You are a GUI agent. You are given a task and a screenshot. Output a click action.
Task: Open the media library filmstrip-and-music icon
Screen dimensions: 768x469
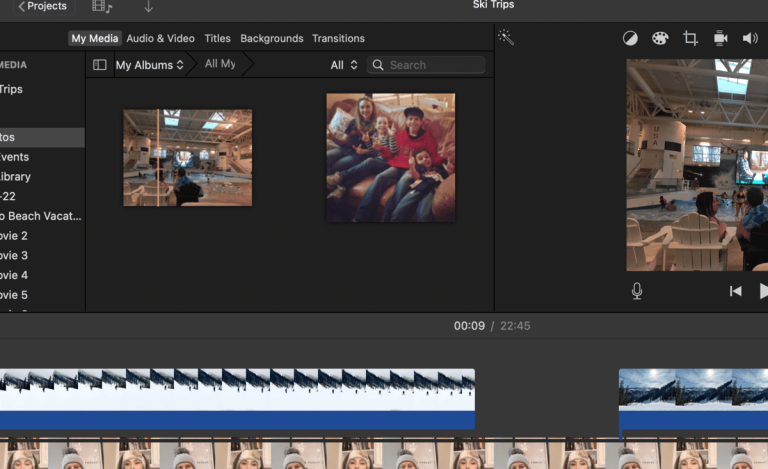[x=102, y=7]
